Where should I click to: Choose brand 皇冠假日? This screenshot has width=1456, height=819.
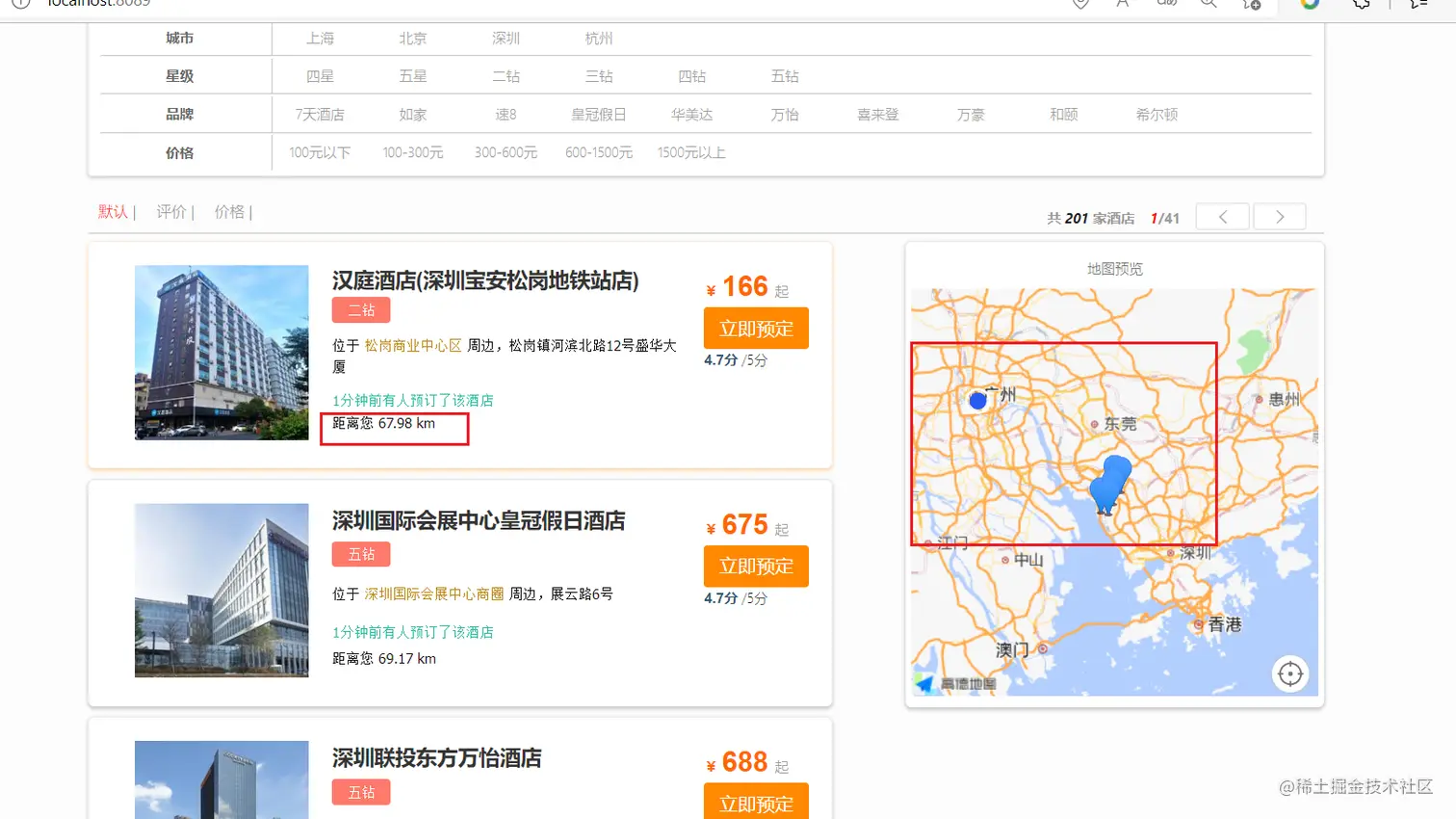tap(598, 115)
